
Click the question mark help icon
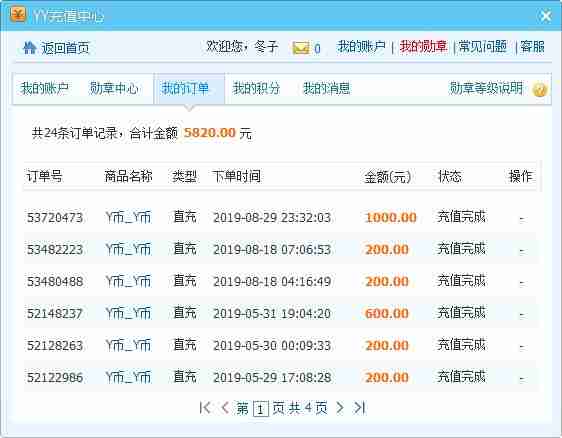click(x=539, y=89)
